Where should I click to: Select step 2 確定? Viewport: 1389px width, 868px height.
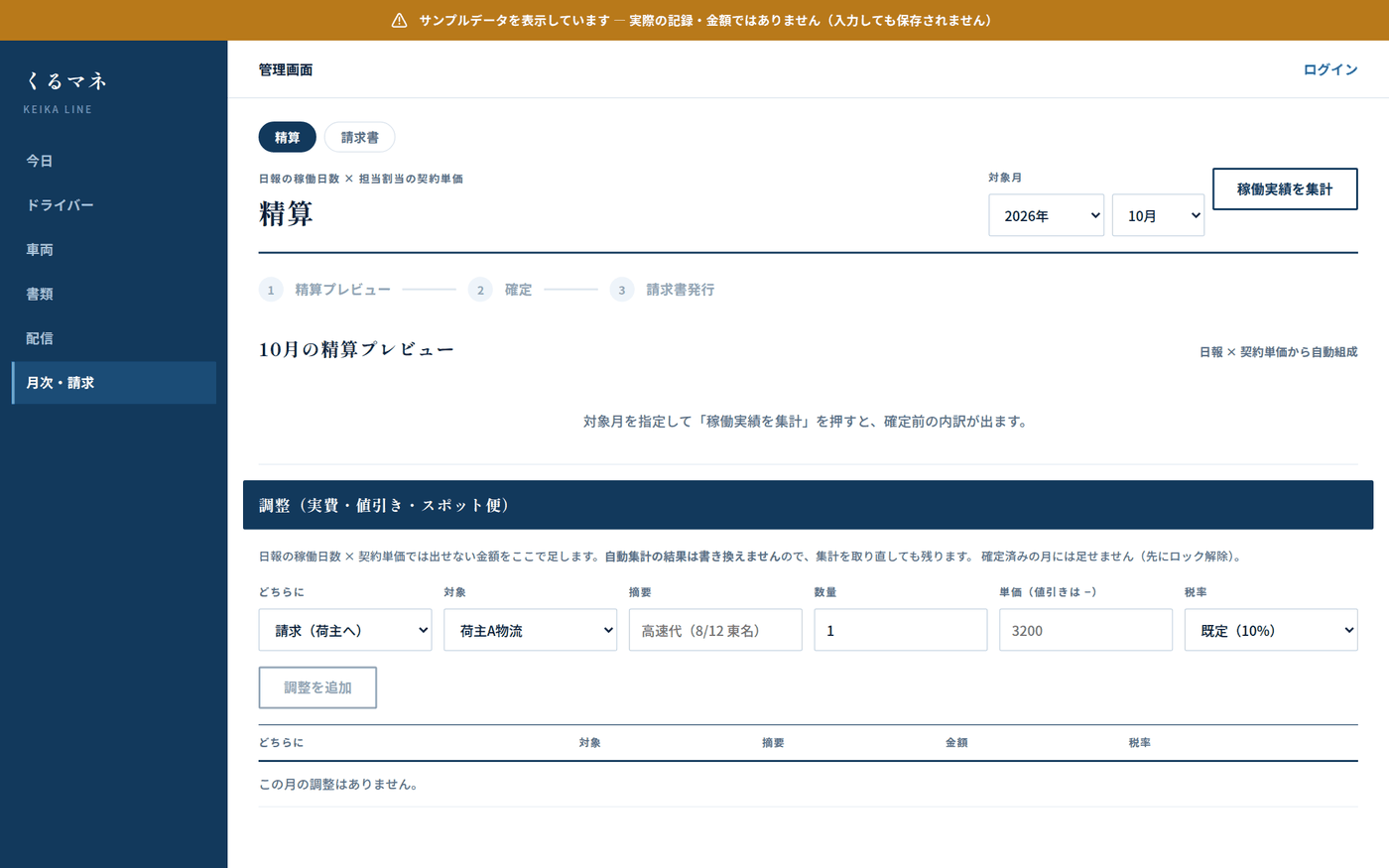coord(500,290)
